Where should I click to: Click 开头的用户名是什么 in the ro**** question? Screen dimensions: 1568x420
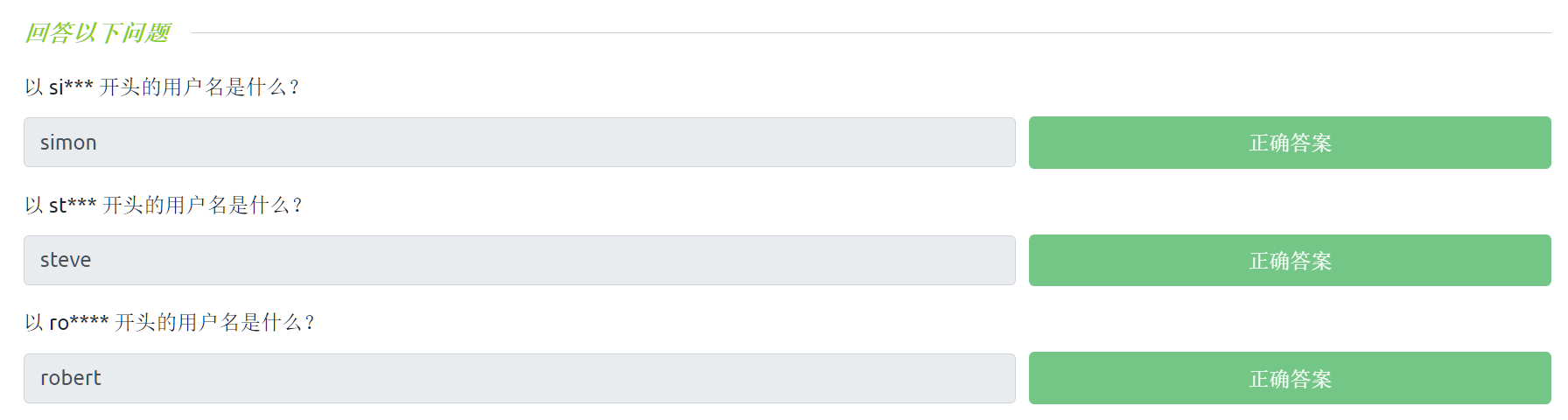[x=208, y=323]
